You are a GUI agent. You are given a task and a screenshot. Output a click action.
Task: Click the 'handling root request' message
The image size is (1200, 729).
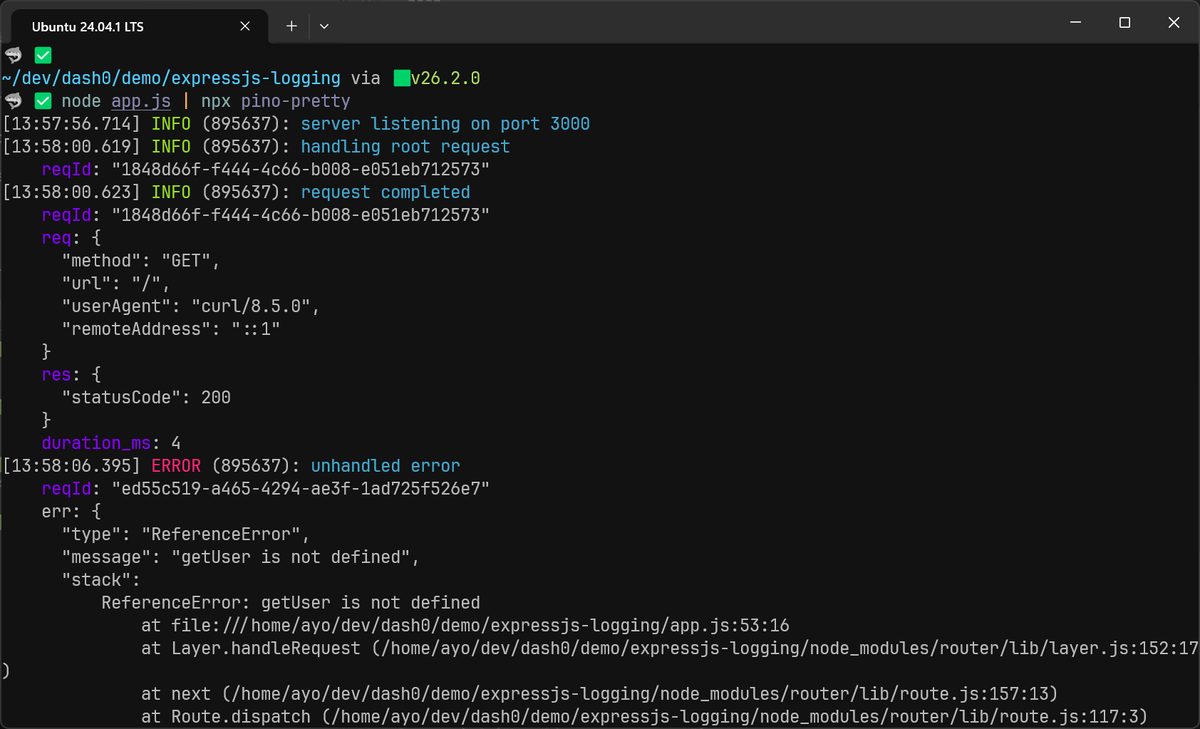(x=405, y=147)
